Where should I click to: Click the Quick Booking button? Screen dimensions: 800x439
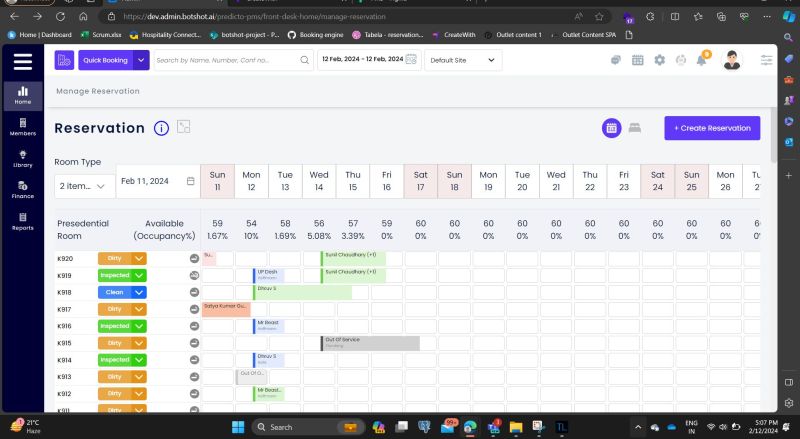pyautogui.click(x=105, y=60)
